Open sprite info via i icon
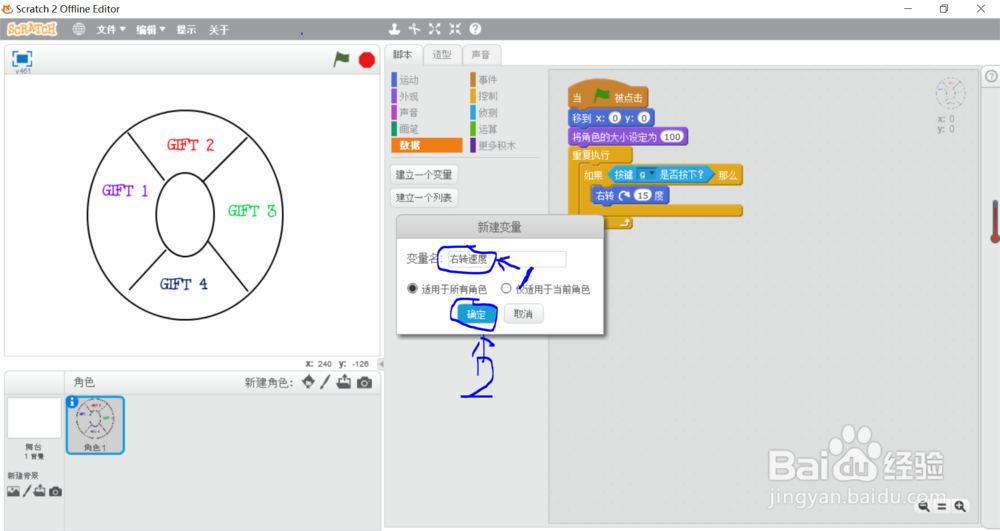 click(x=72, y=402)
